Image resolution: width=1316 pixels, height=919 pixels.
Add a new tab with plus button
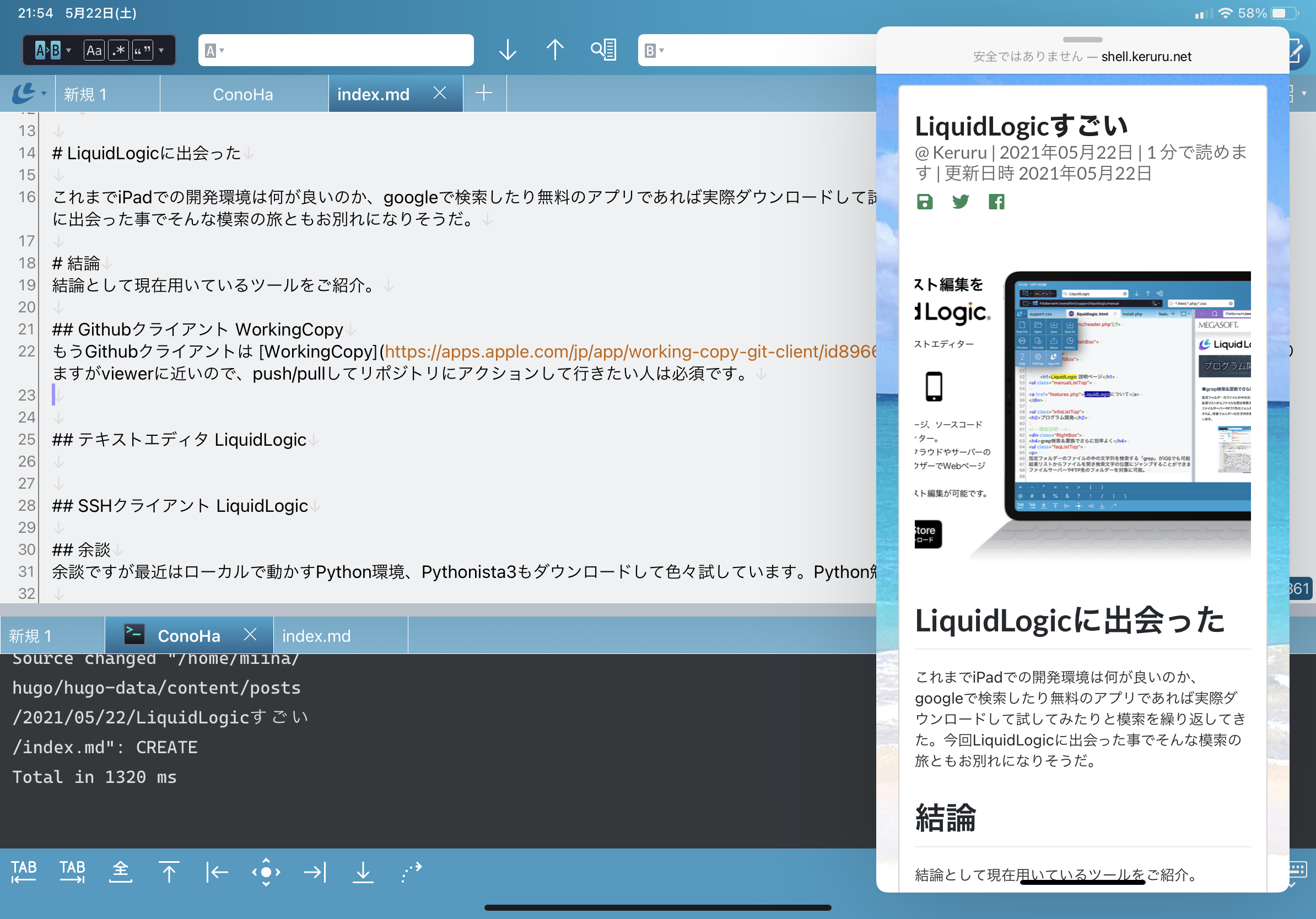pos(484,93)
